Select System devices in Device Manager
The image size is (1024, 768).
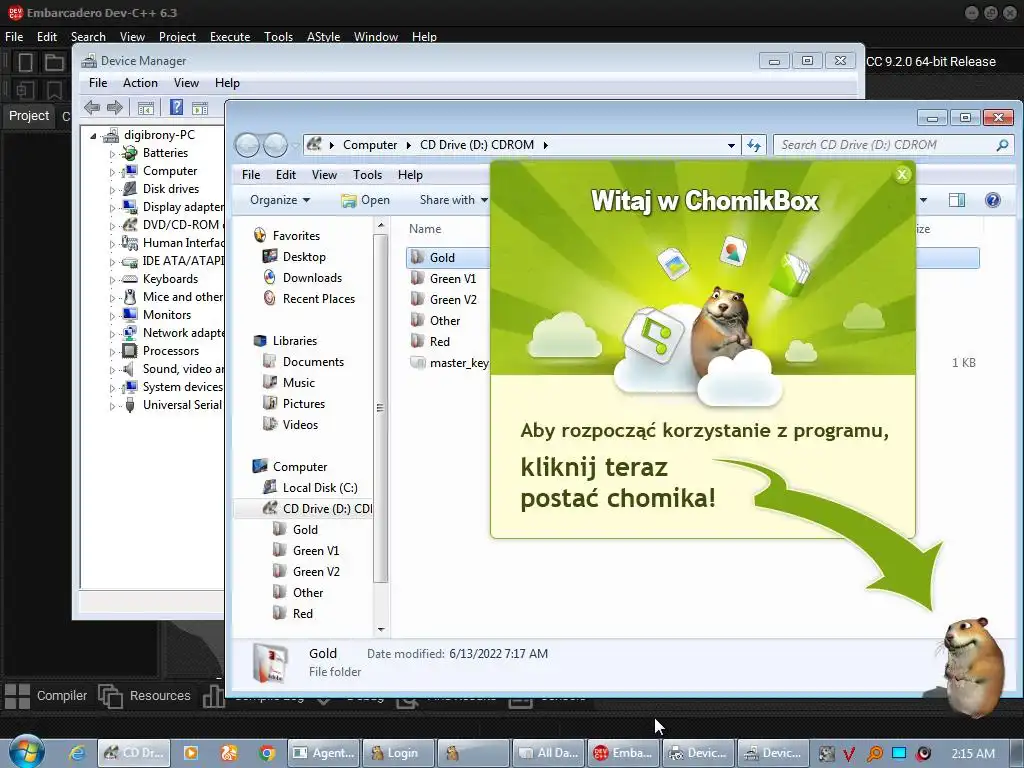(173, 387)
